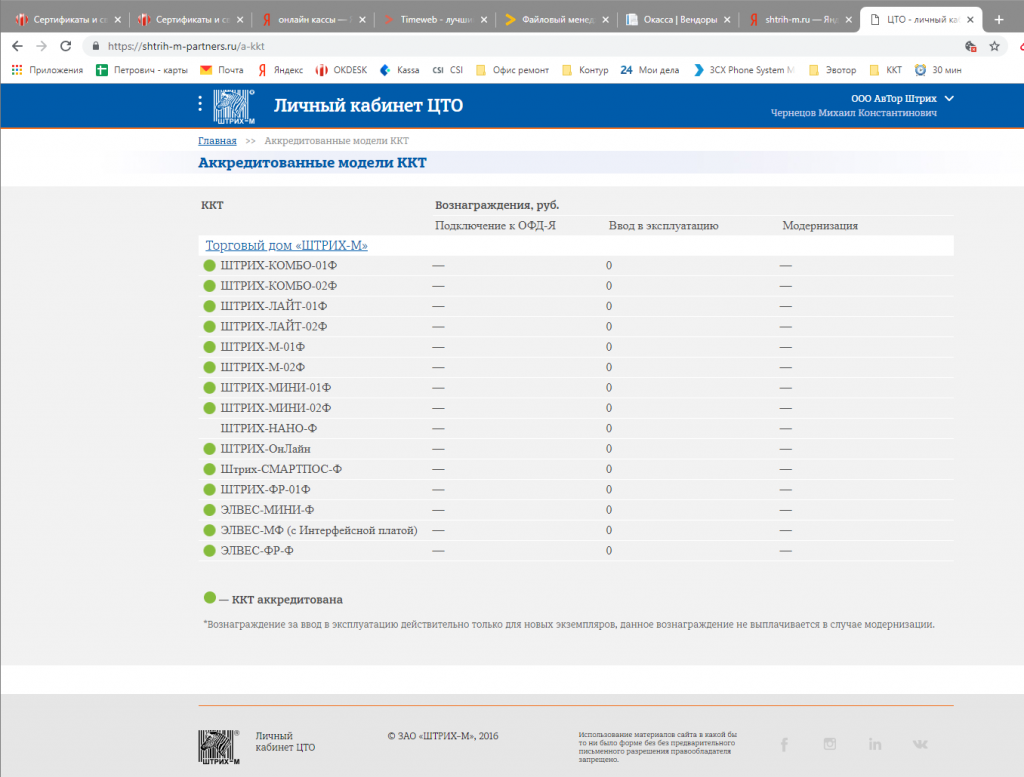
Task: Expand the 'ООО АвТор Штрих' account dropdown arrow
Action: (x=950, y=99)
